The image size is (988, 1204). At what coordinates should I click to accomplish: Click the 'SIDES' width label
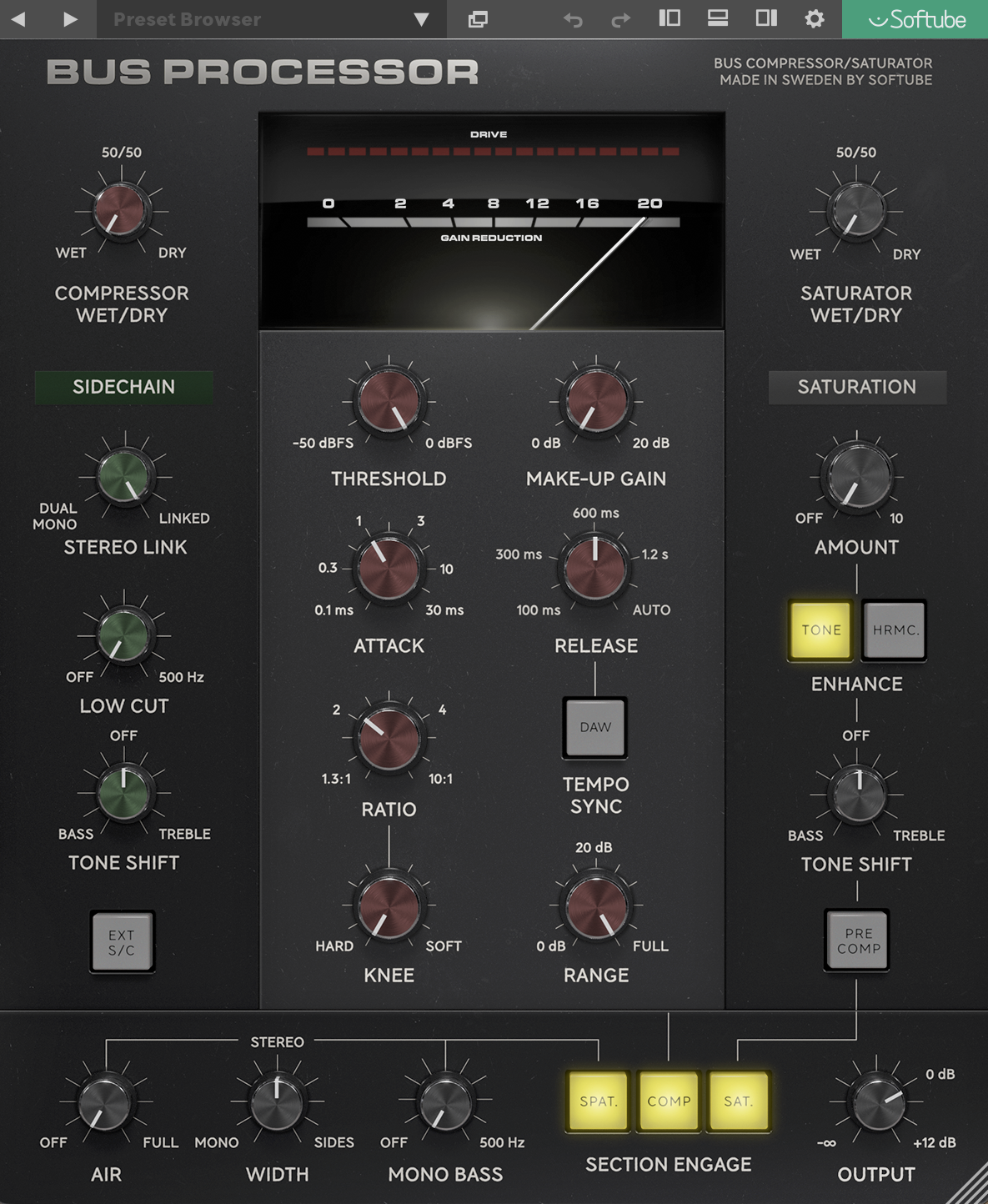(334, 1142)
